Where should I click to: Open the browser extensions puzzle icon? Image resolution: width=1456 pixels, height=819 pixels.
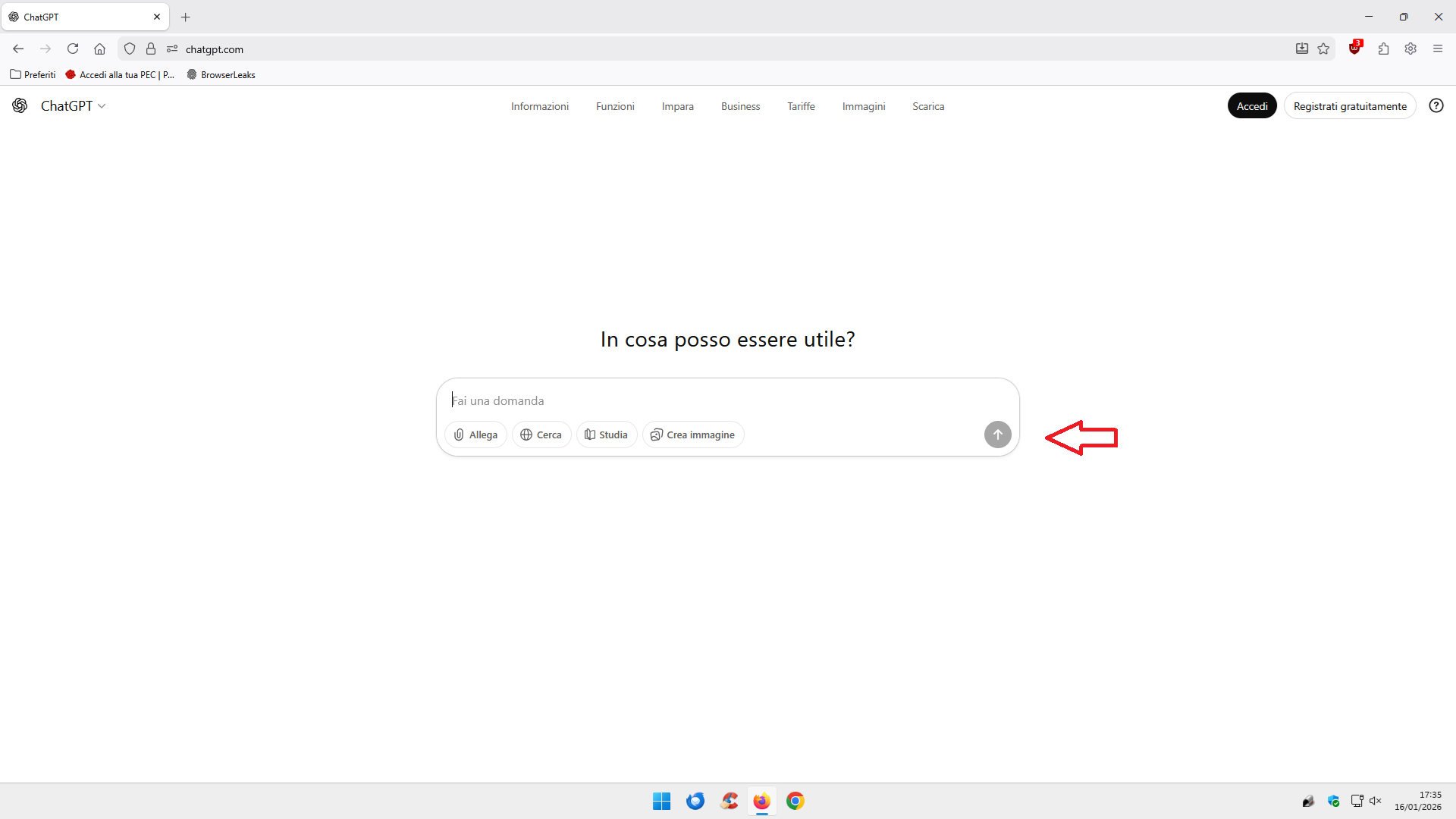pyautogui.click(x=1383, y=49)
